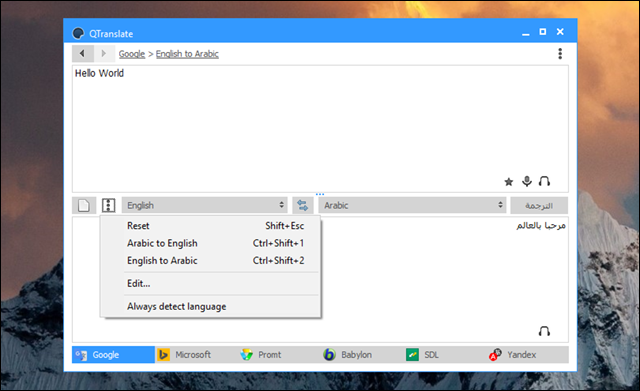Screen dimensions: 640x391
Task: Toggle Always detect language
Action: (210, 307)
